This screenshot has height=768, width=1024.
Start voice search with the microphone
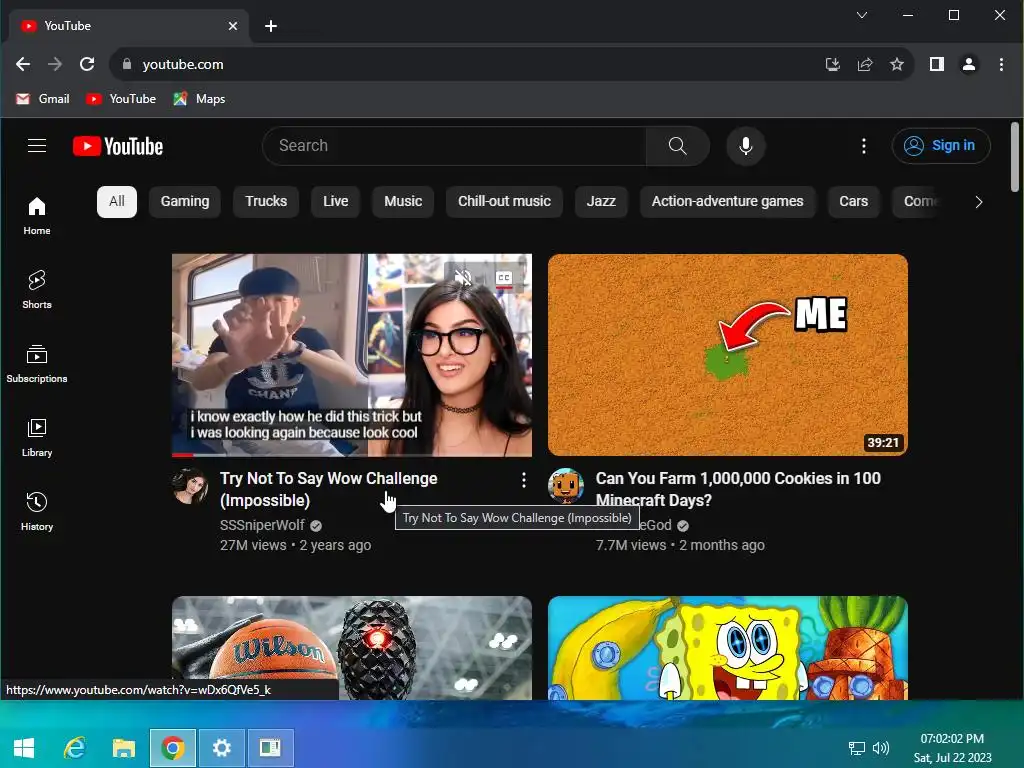pyautogui.click(x=746, y=146)
